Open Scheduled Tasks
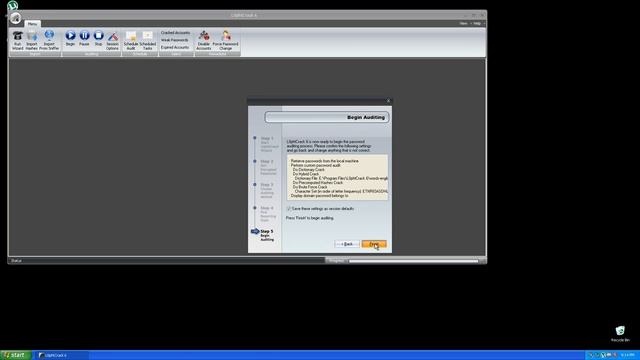Screen dimensions: 640x360 [147, 40]
